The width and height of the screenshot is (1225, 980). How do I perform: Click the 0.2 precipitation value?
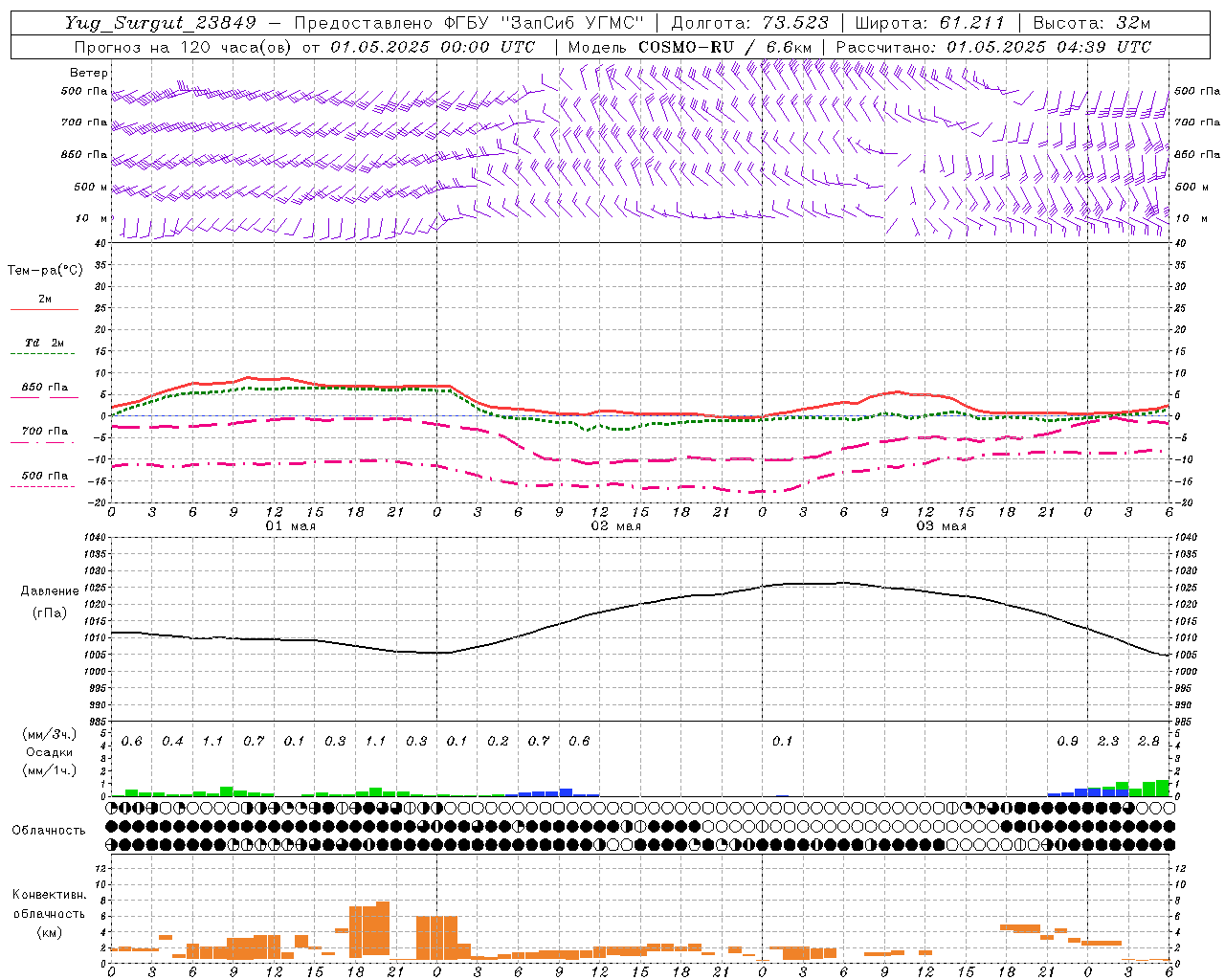click(x=498, y=742)
